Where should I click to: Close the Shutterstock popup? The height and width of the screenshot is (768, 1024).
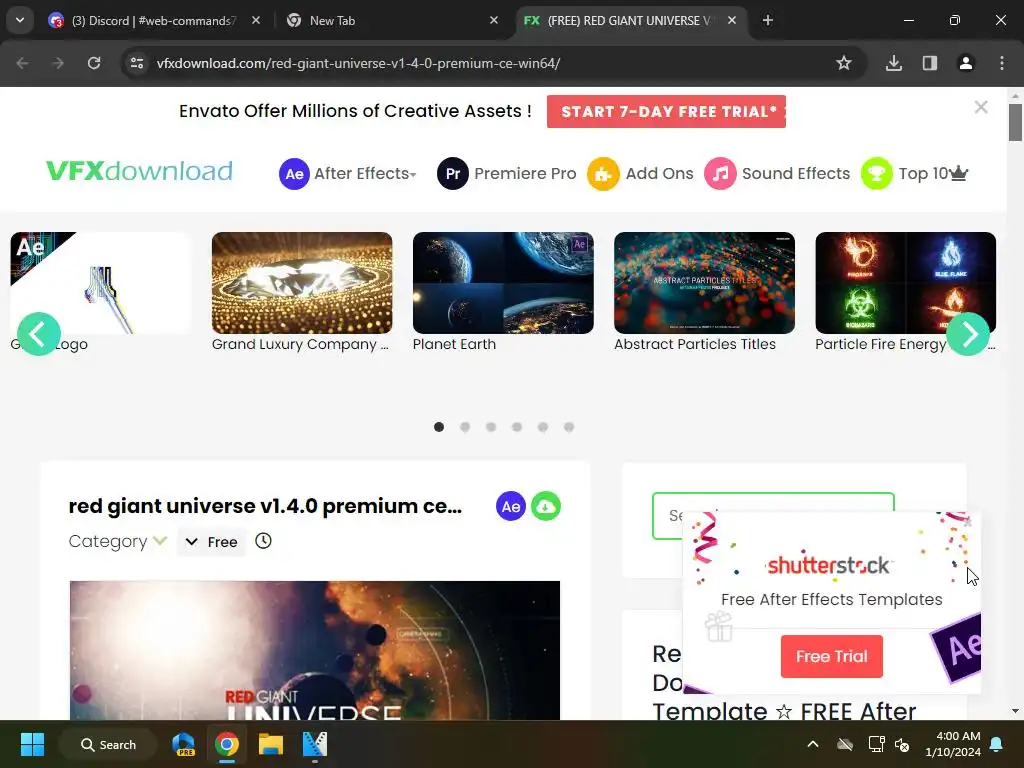click(x=968, y=522)
